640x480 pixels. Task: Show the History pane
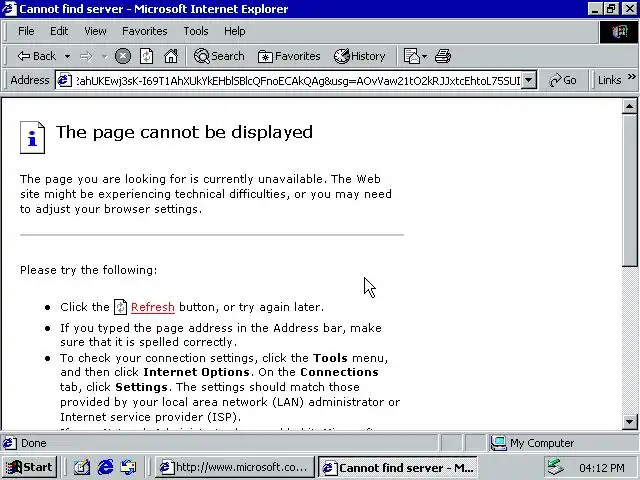pos(359,56)
